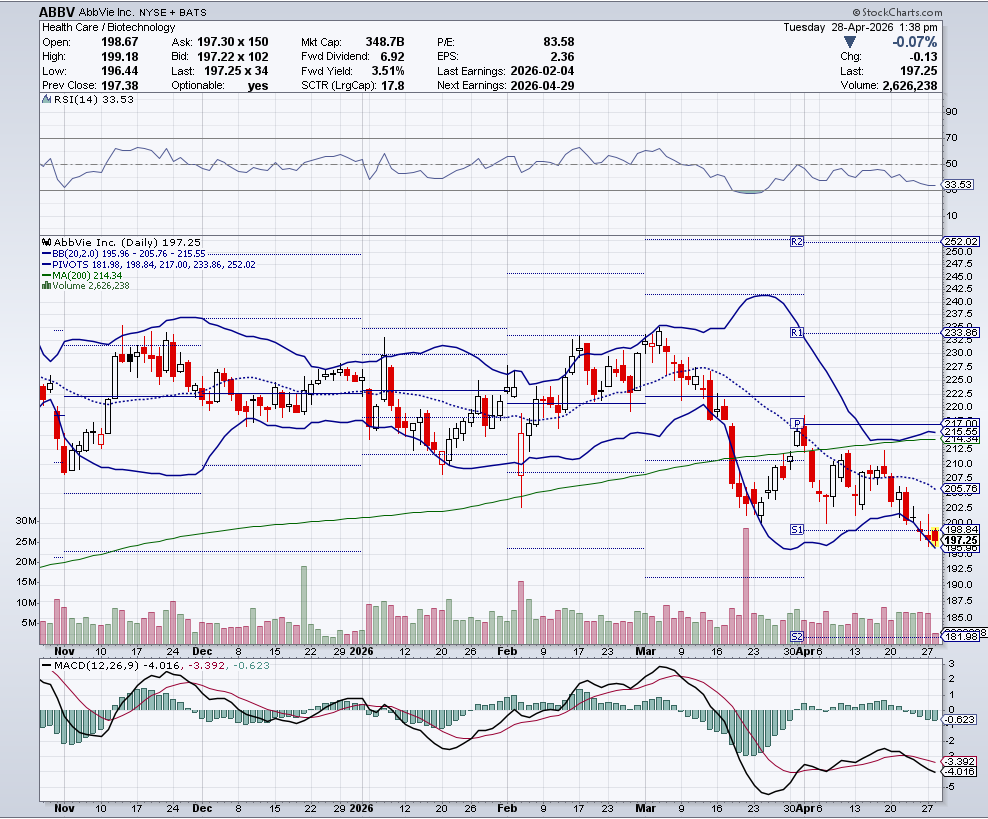Click the Dec label on price chart axis
This screenshot has height=819, width=988.
tap(202, 651)
